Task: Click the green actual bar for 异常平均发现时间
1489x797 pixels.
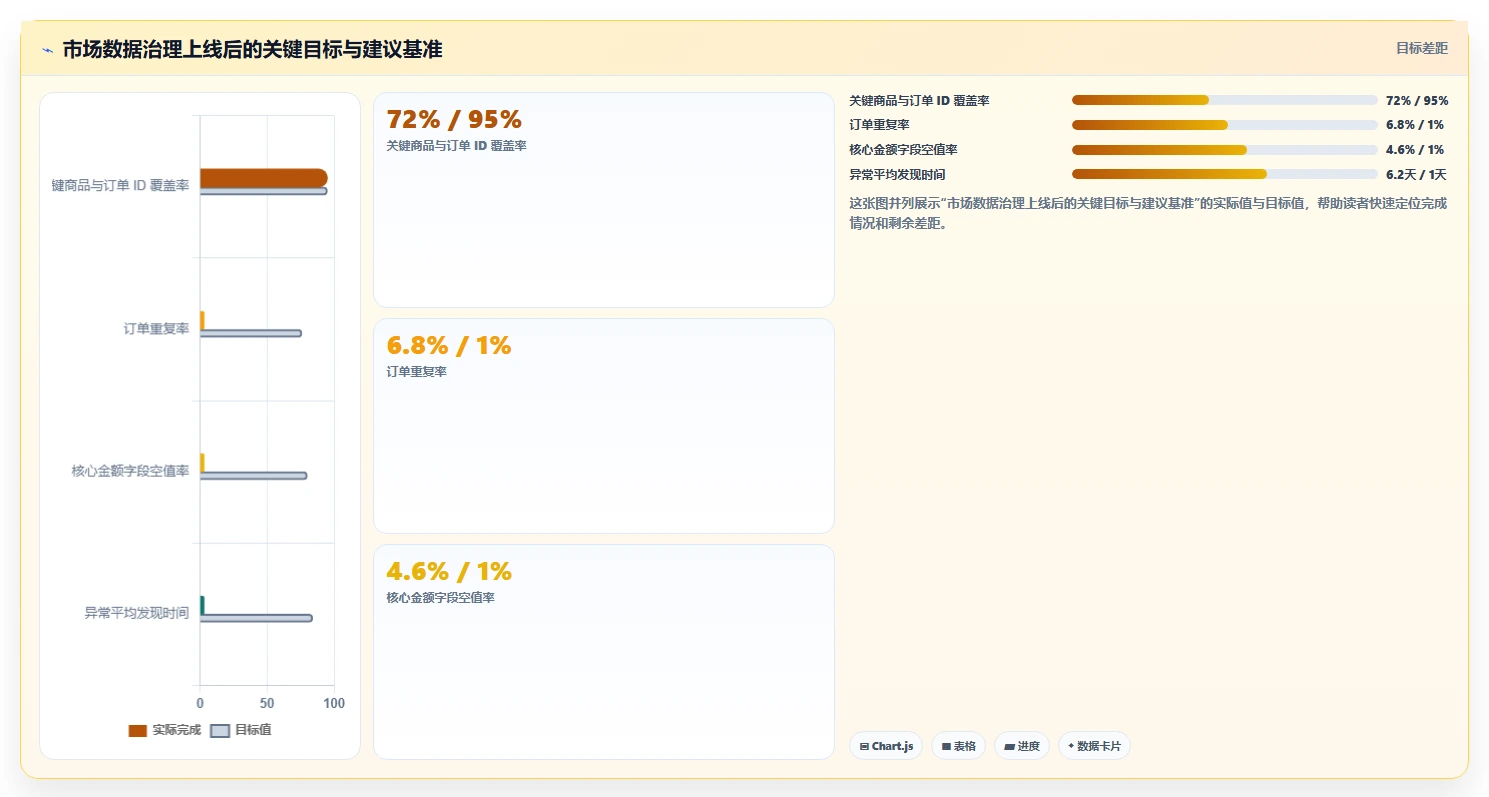Action: tap(202, 605)
